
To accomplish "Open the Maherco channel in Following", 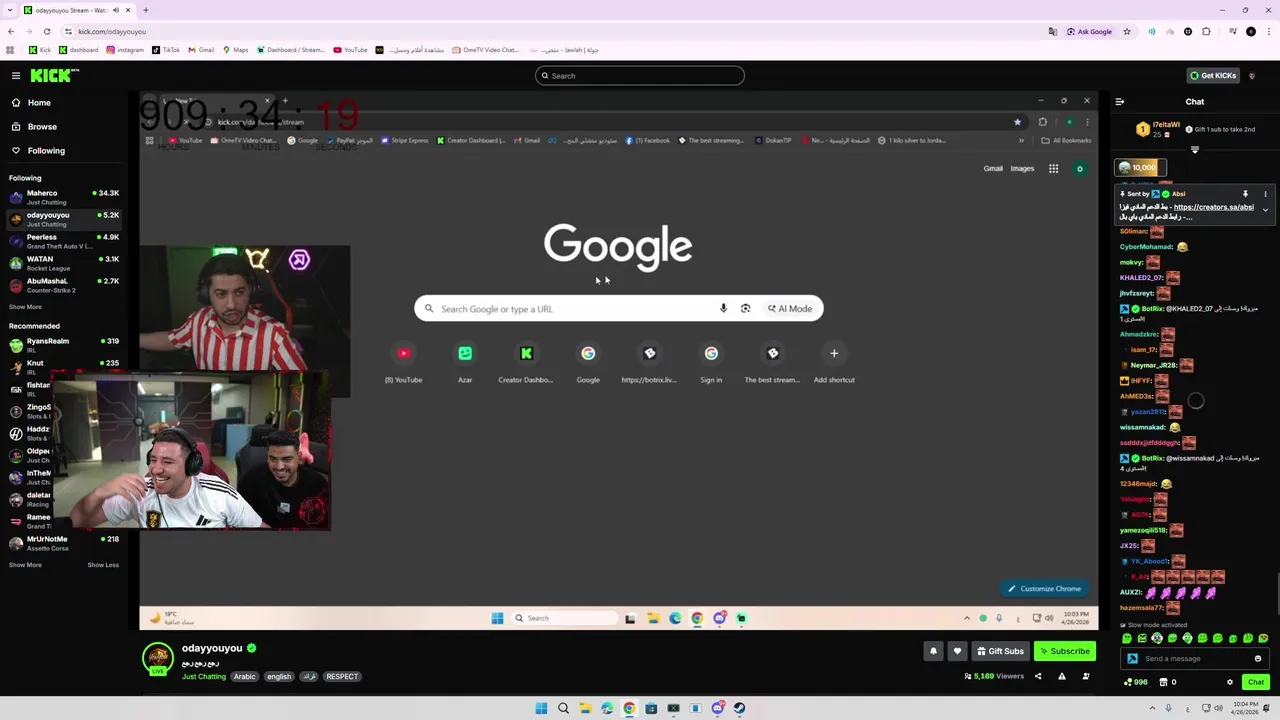I will pos(64,197).
